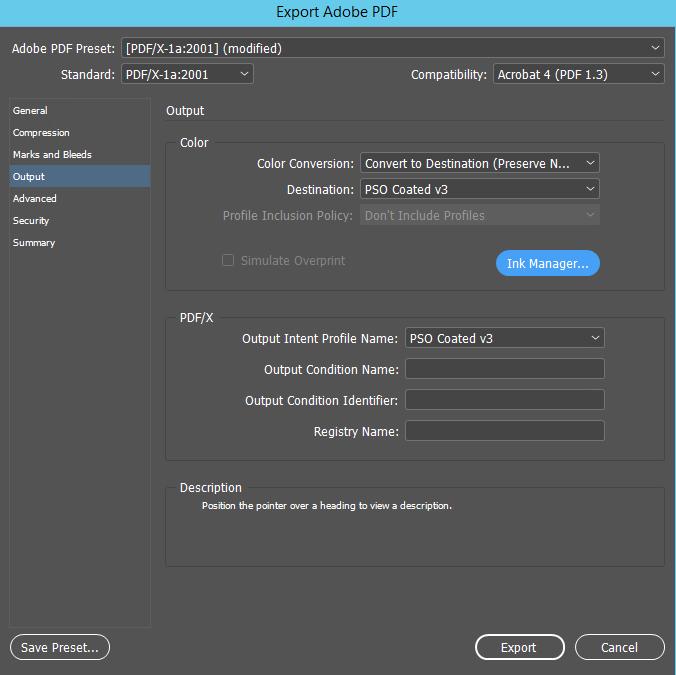Click the Registry Name field
The image size is (676, 675).
(x=505, y=431)
